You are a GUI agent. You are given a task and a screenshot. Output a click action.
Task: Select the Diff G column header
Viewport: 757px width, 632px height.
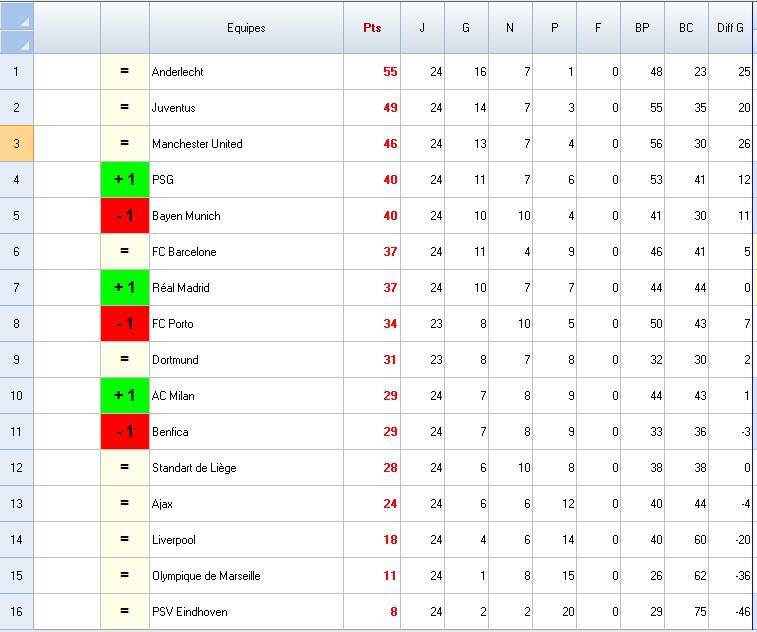(730, 28)
